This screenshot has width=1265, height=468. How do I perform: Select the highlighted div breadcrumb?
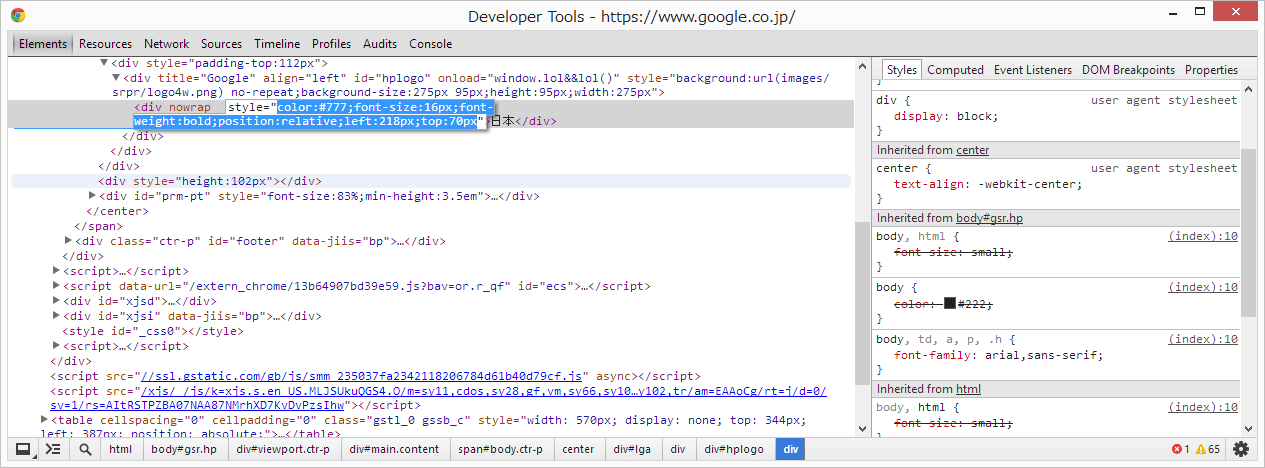point(791,449)
